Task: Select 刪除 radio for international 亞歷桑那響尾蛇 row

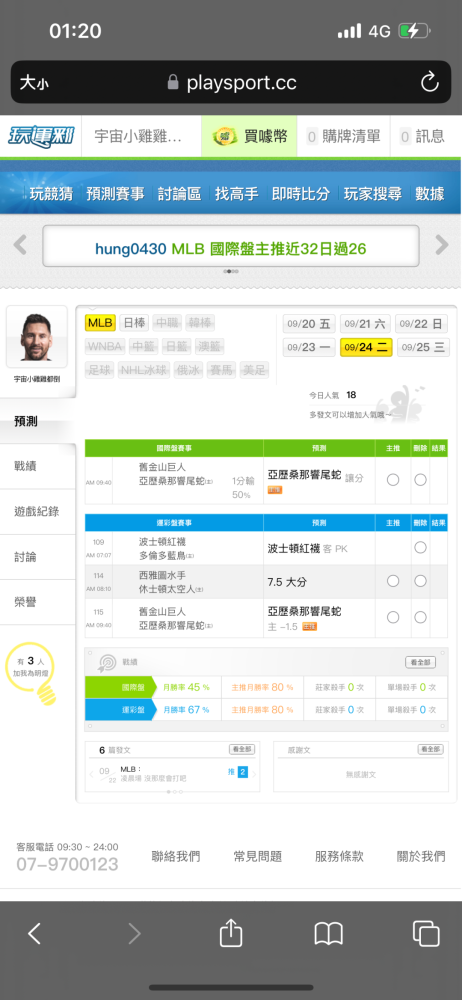Action: pos(420,480)
